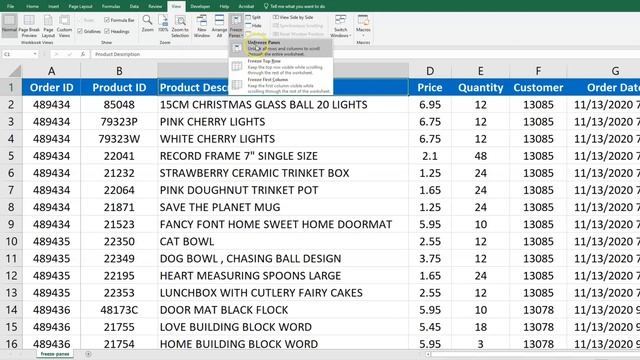Select column A header
Image resolution: width=640 pixels, height=360 pixels.
pos(51,71)
